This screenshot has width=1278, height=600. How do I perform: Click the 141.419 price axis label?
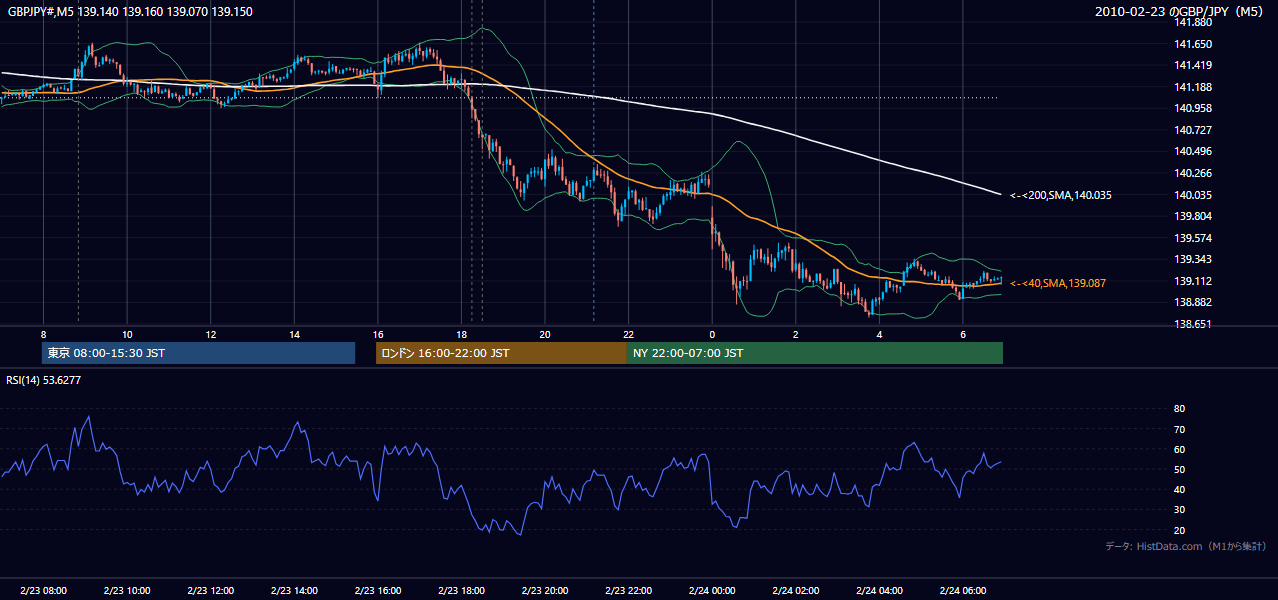click(1193, 65)
